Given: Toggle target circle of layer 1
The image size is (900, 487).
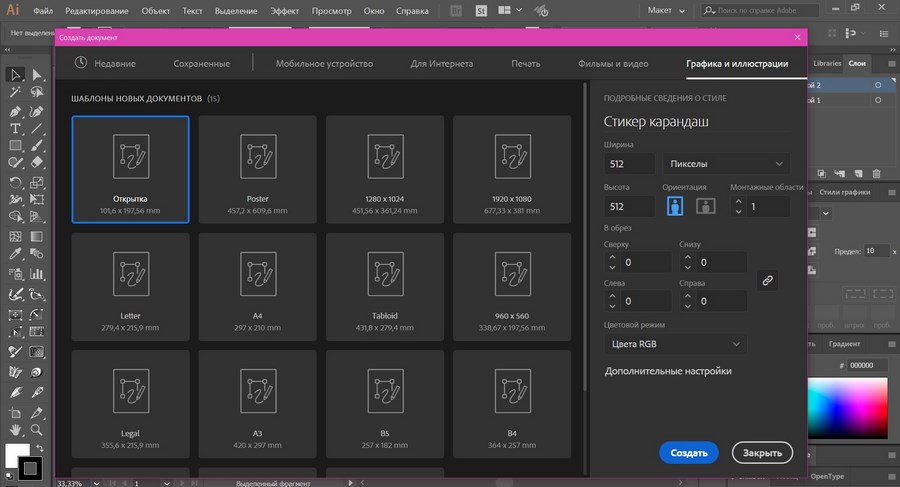Looking at the screenshot, I should pyautogui.click(x=878, y=100).
